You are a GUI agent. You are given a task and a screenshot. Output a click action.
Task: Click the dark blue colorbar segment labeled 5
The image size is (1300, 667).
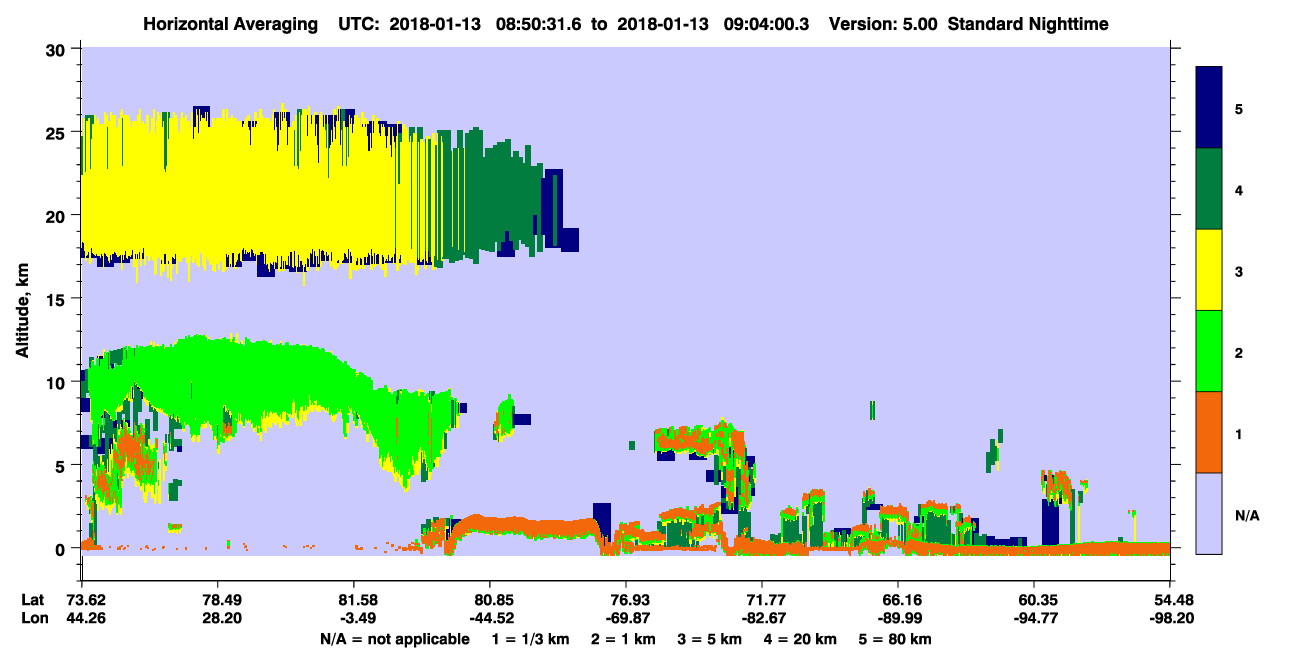pos(1209,107)
